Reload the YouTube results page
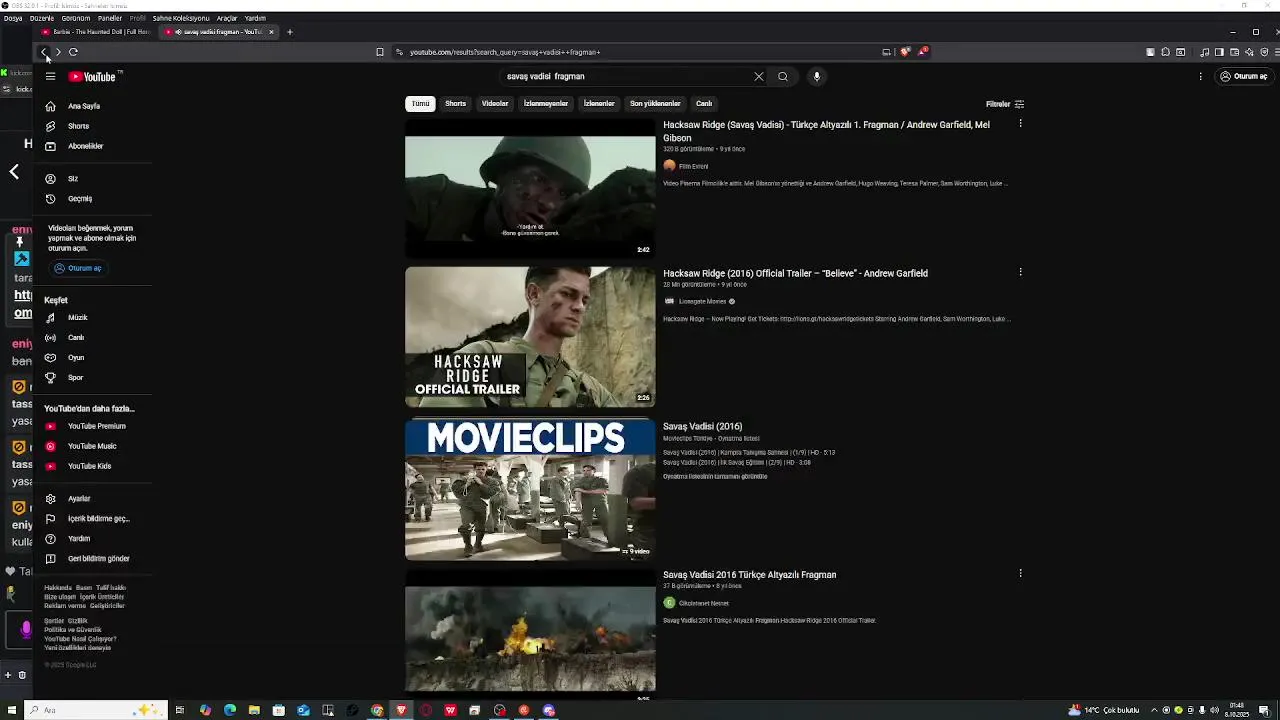This screenshot has height=720, width=1280. pyautogui.click(x=73, y=52)
